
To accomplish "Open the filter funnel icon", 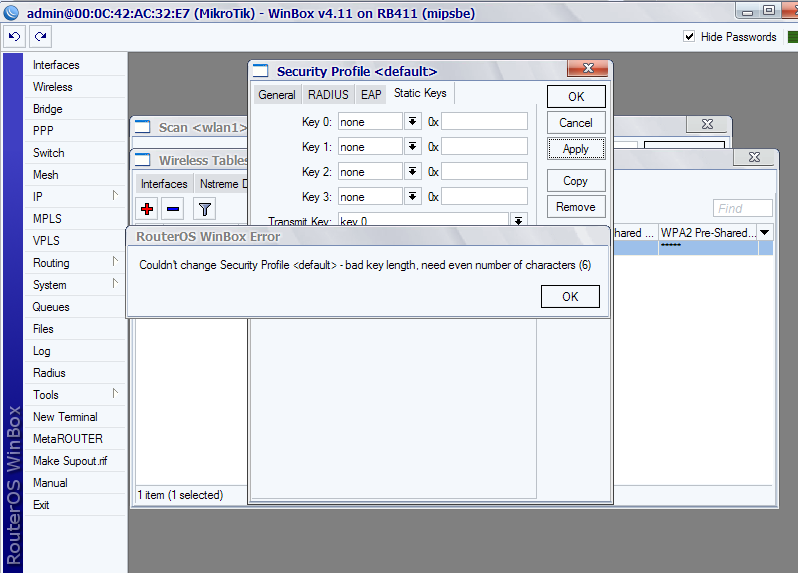I will click(205, 209).
